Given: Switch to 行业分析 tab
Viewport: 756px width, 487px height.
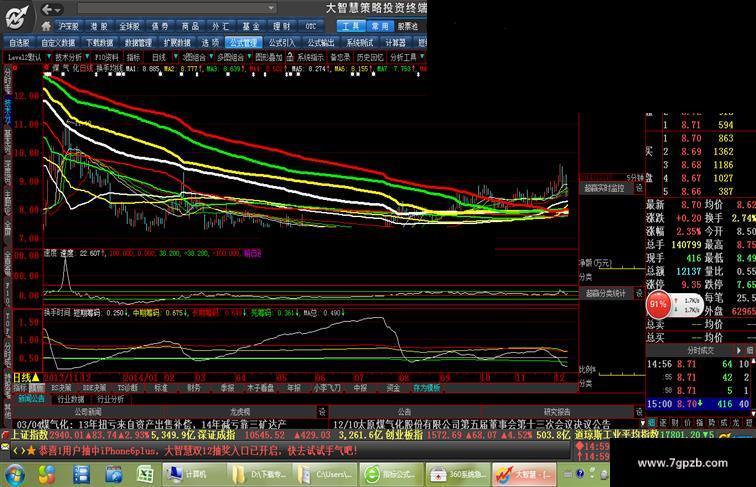Looking at the screenshot, I should coord(110,399).
